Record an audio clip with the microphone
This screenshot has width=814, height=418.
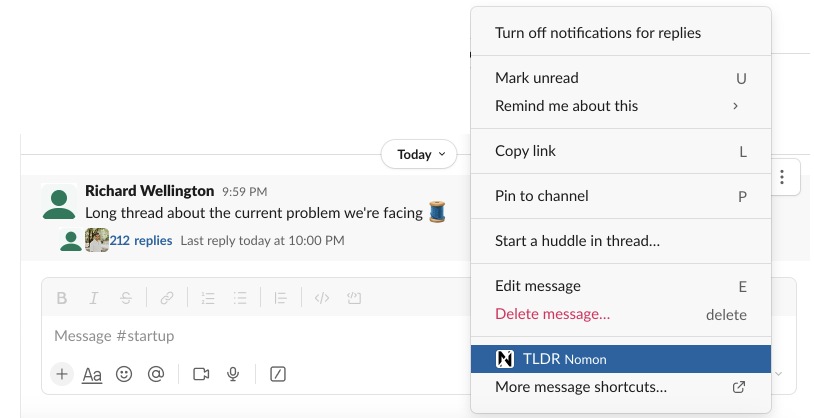[233, 374]
